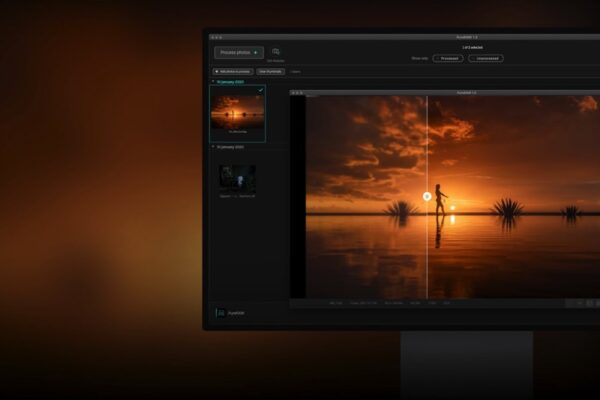The height and width of the screenshot is (400, 600).
Task: Toggle the Unprocessed filter pill
Action: click(x=486, y=59)
